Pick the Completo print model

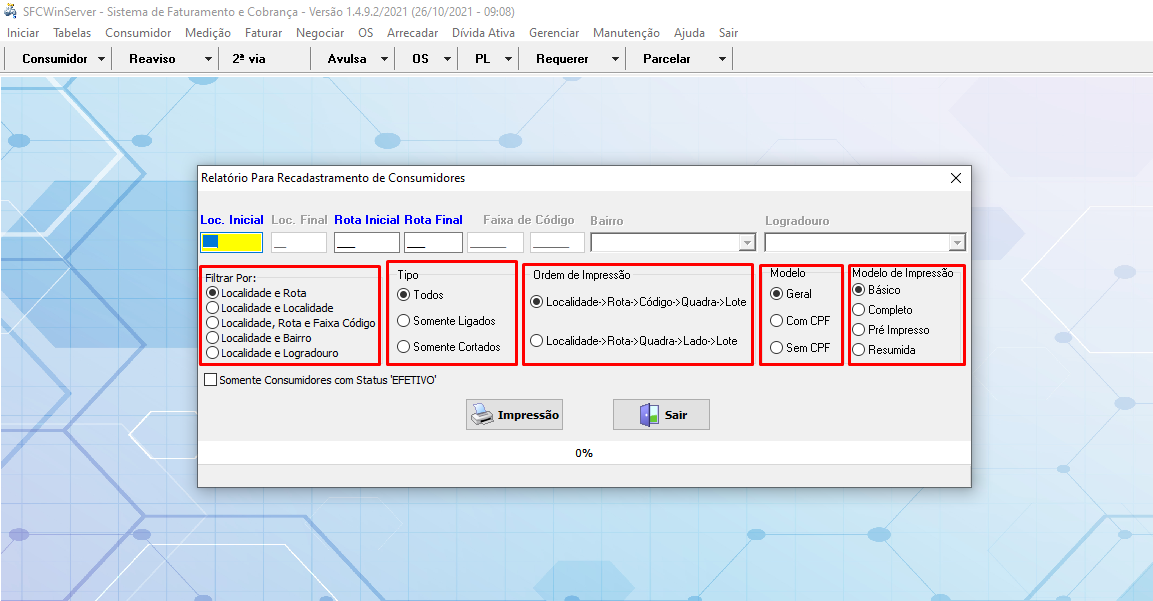point(859,310)
